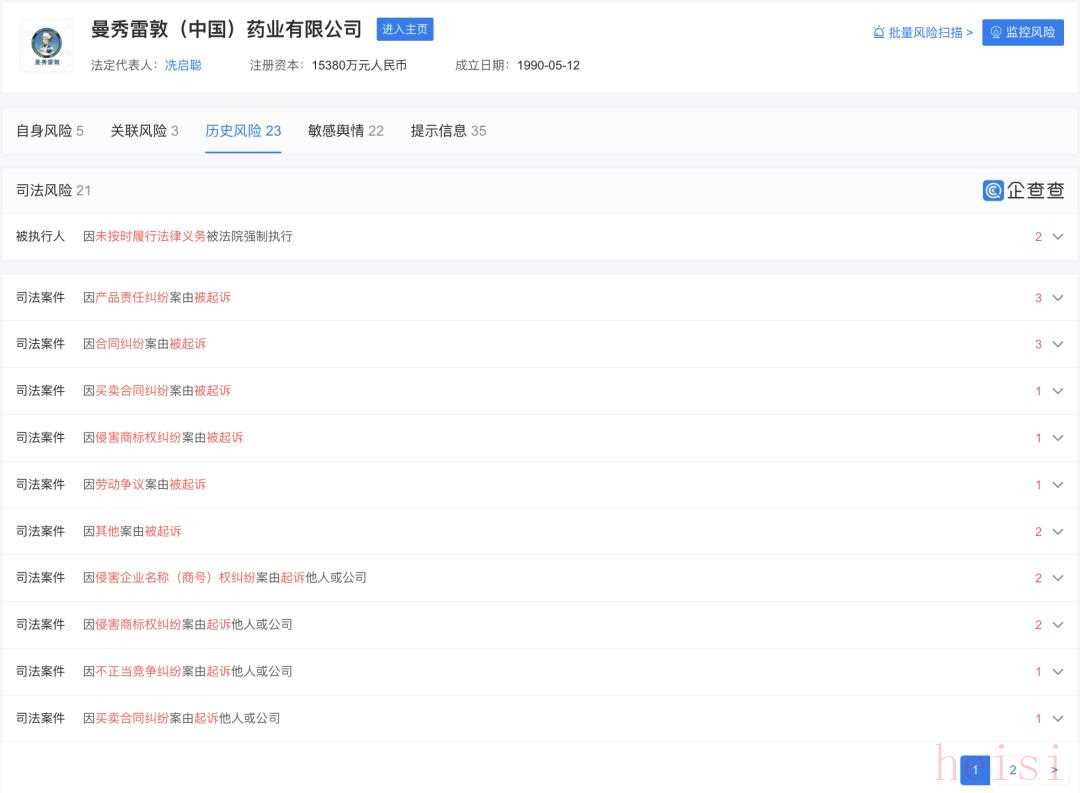Expand the 侵害企业名称（商号）权纠纷 row

[1057, 578]
